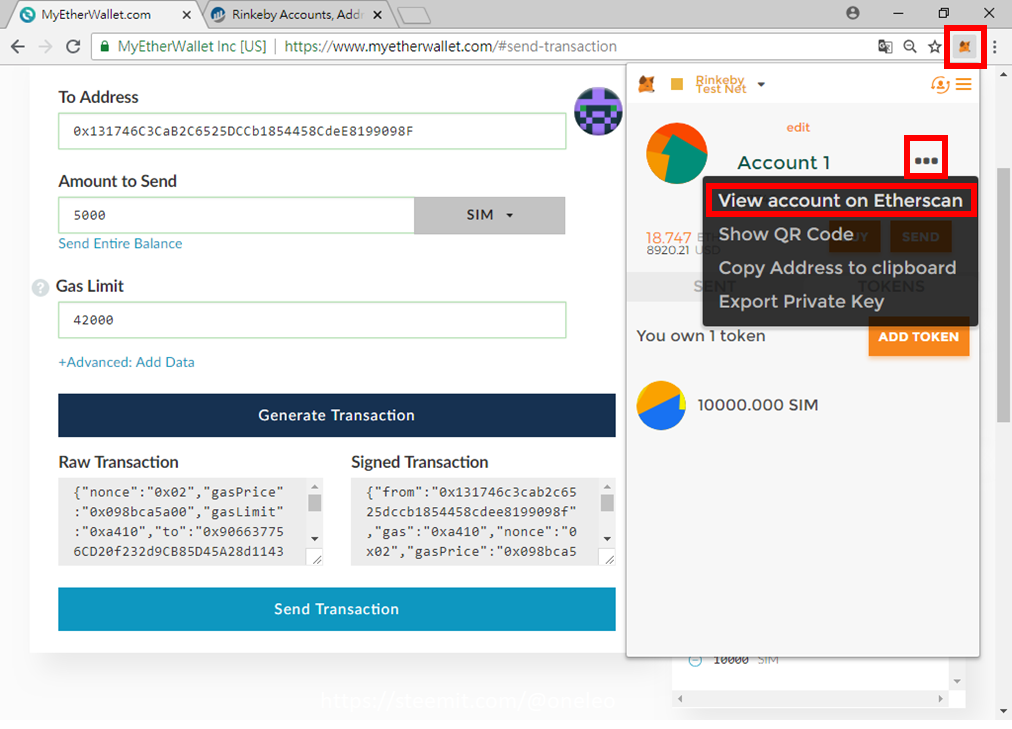Image resolution: width=1012 pixels, height=729 pixels.
Task: Click the ADD TOKEN button
Action: pos(918,336)
